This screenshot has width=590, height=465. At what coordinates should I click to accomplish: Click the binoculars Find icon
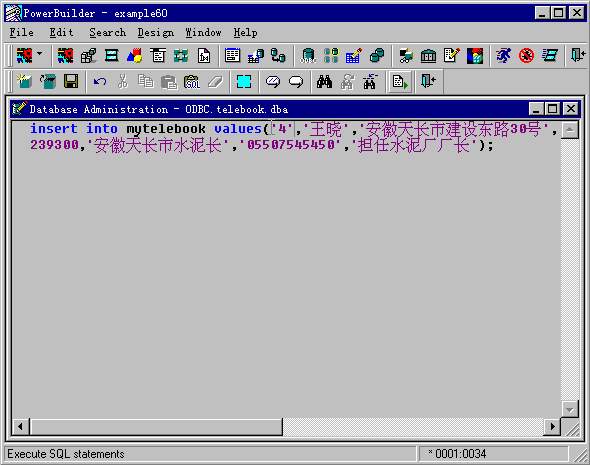point(324,81)
